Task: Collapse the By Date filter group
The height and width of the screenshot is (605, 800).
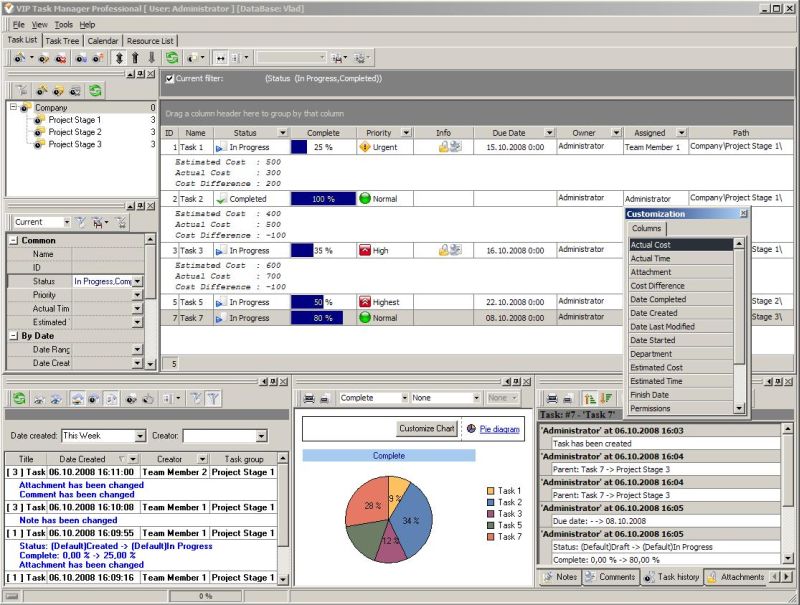Action: [14, 336]
